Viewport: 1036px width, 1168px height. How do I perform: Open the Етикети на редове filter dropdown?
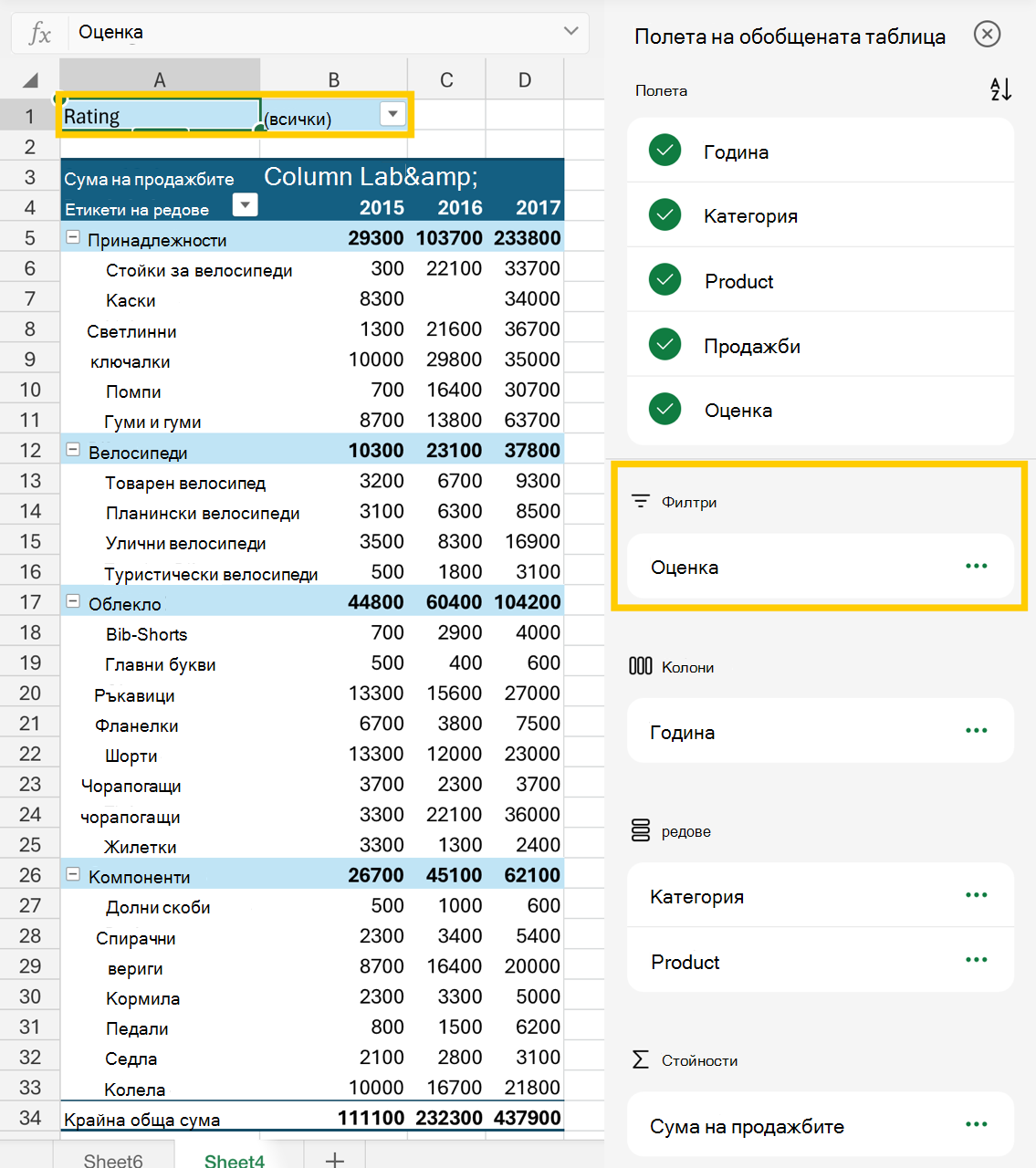tap(245, 205)
